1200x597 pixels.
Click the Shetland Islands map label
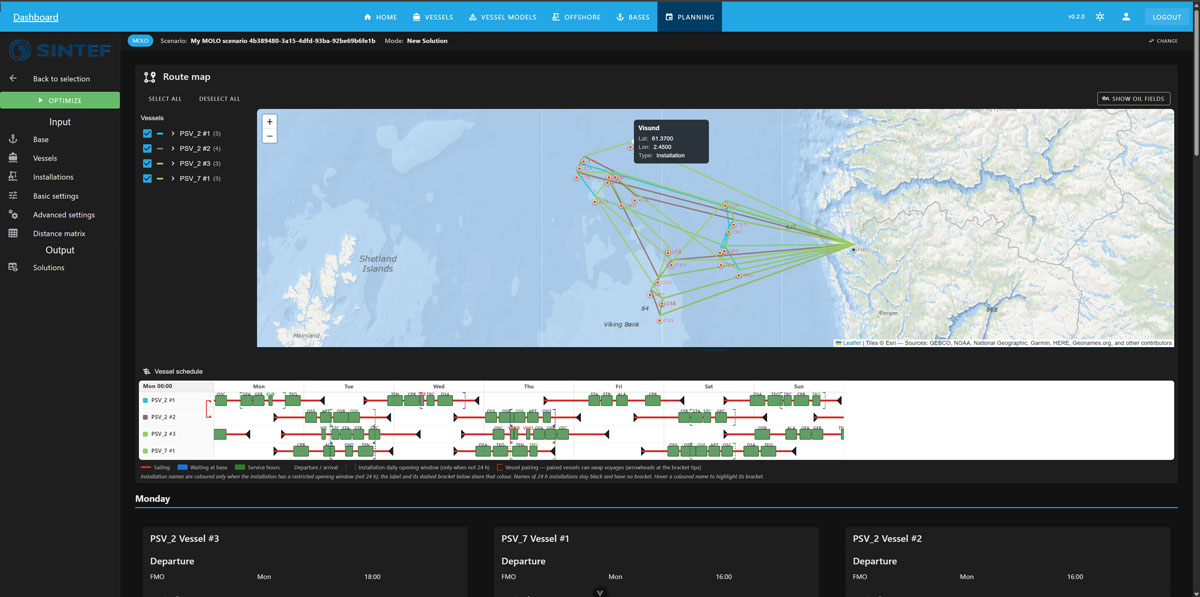coord(377,263)
